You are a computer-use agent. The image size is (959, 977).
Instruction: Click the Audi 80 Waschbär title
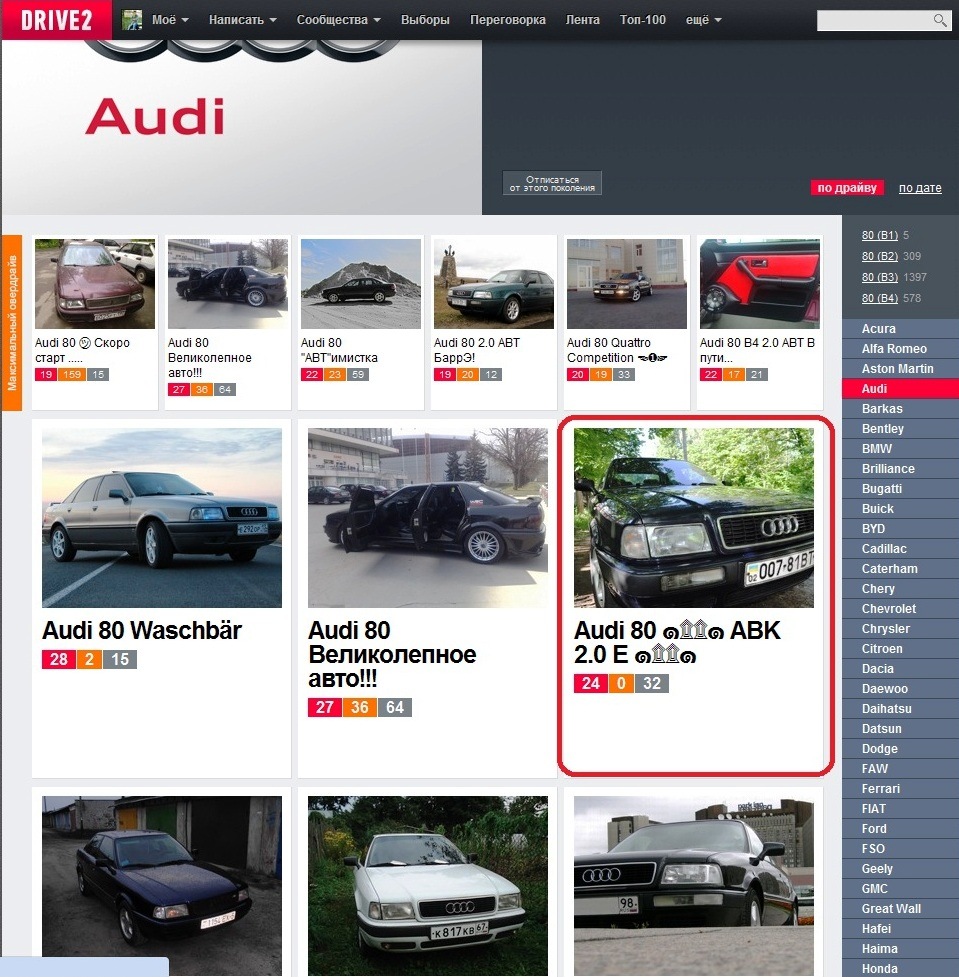[141, 631]
